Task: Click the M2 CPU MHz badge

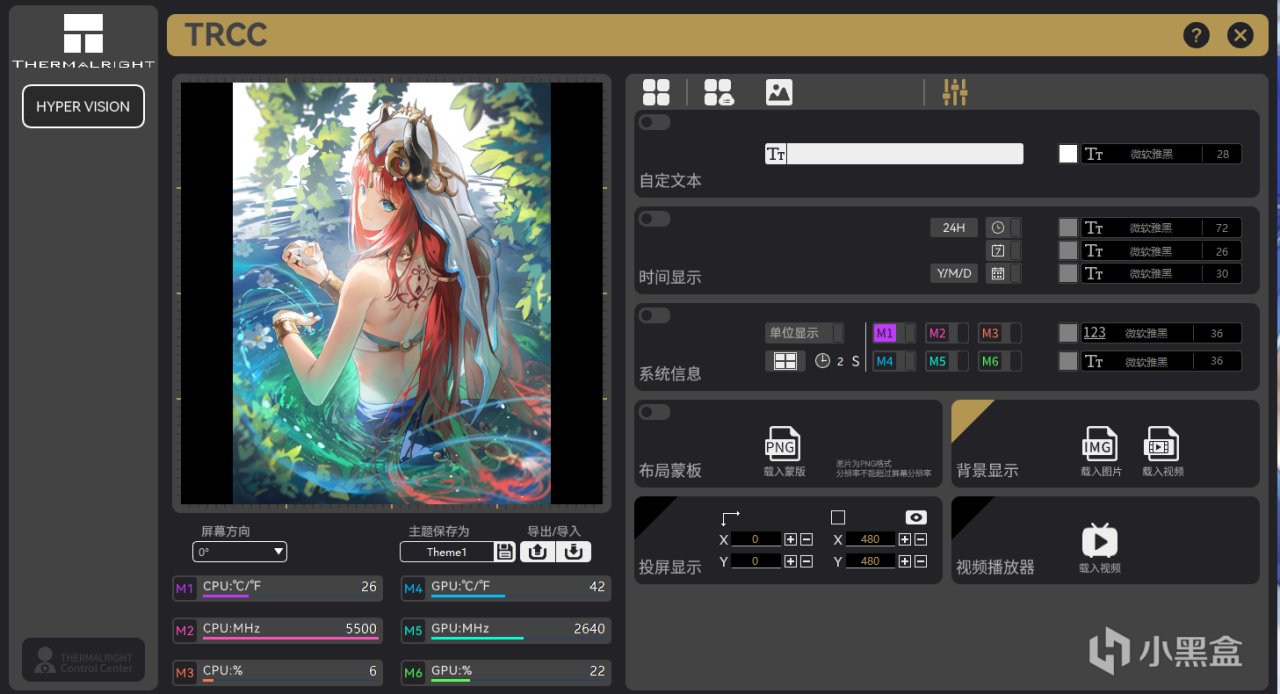Action: (x=185, y=631)
